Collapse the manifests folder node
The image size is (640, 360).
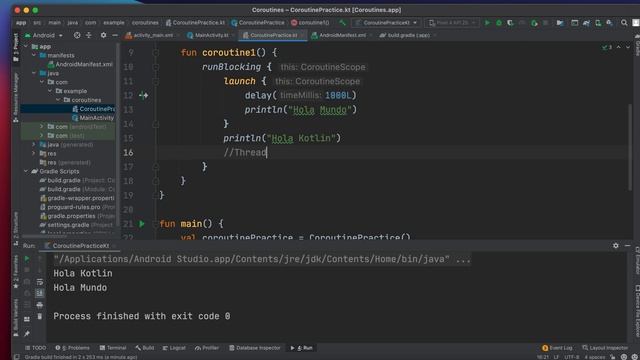[34, 55]
